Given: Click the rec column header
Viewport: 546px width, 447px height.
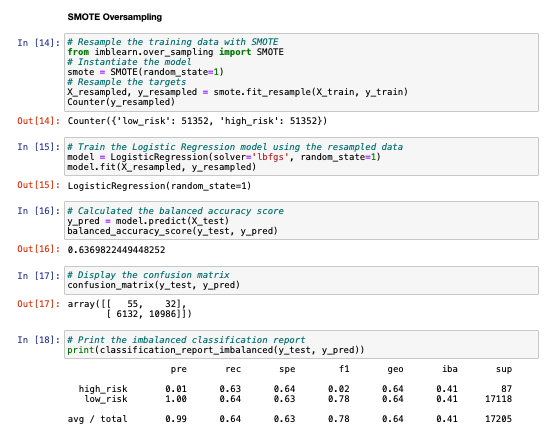Looking at the screenshot, I should coord(233,369).
